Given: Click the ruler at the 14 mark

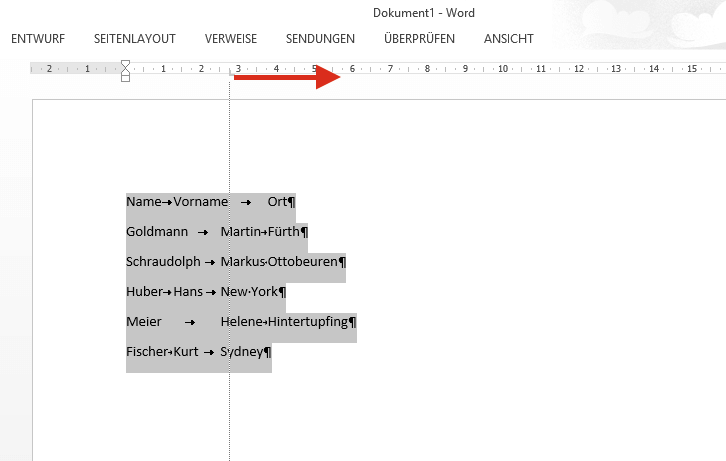Looking at the screenshot, I should (654, 69).
